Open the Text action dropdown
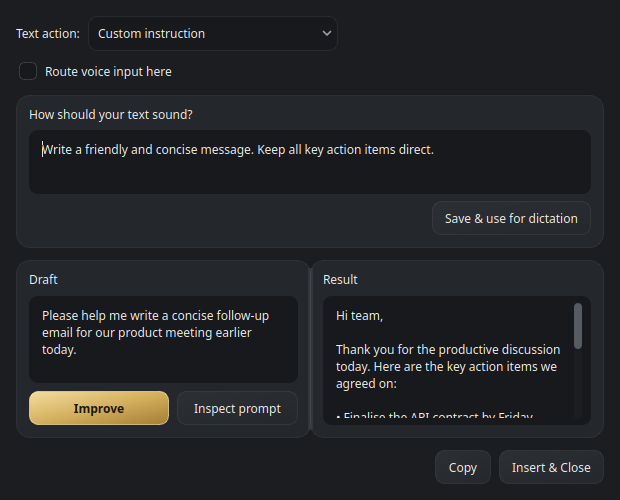620x500 pixels. [x=213, y=34]
